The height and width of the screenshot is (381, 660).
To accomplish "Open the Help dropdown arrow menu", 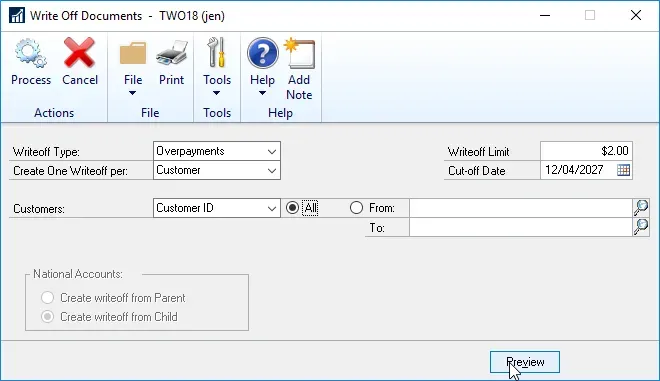I will [262, 93].
